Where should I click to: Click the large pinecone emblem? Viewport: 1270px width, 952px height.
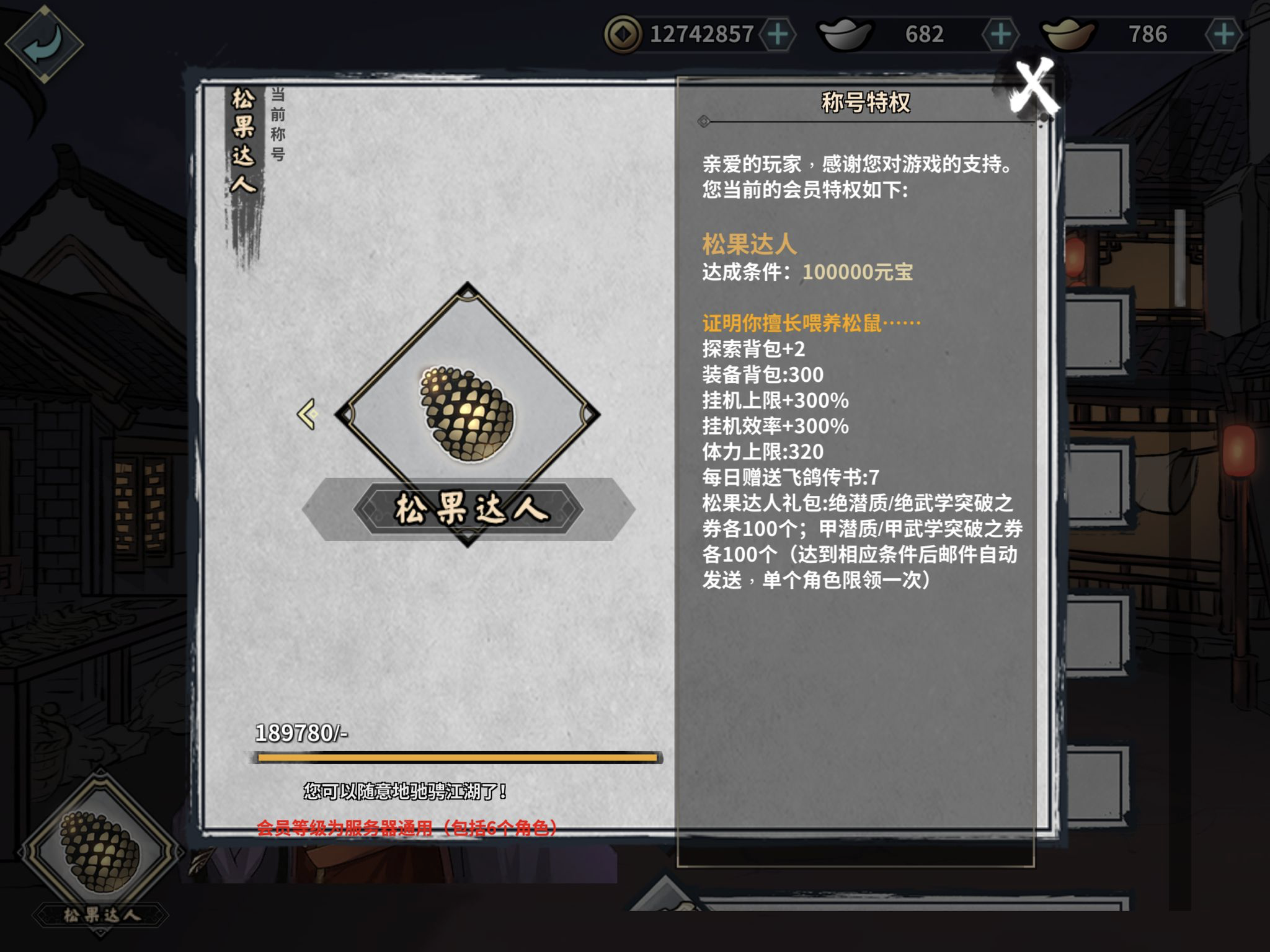tap(468, 414)
